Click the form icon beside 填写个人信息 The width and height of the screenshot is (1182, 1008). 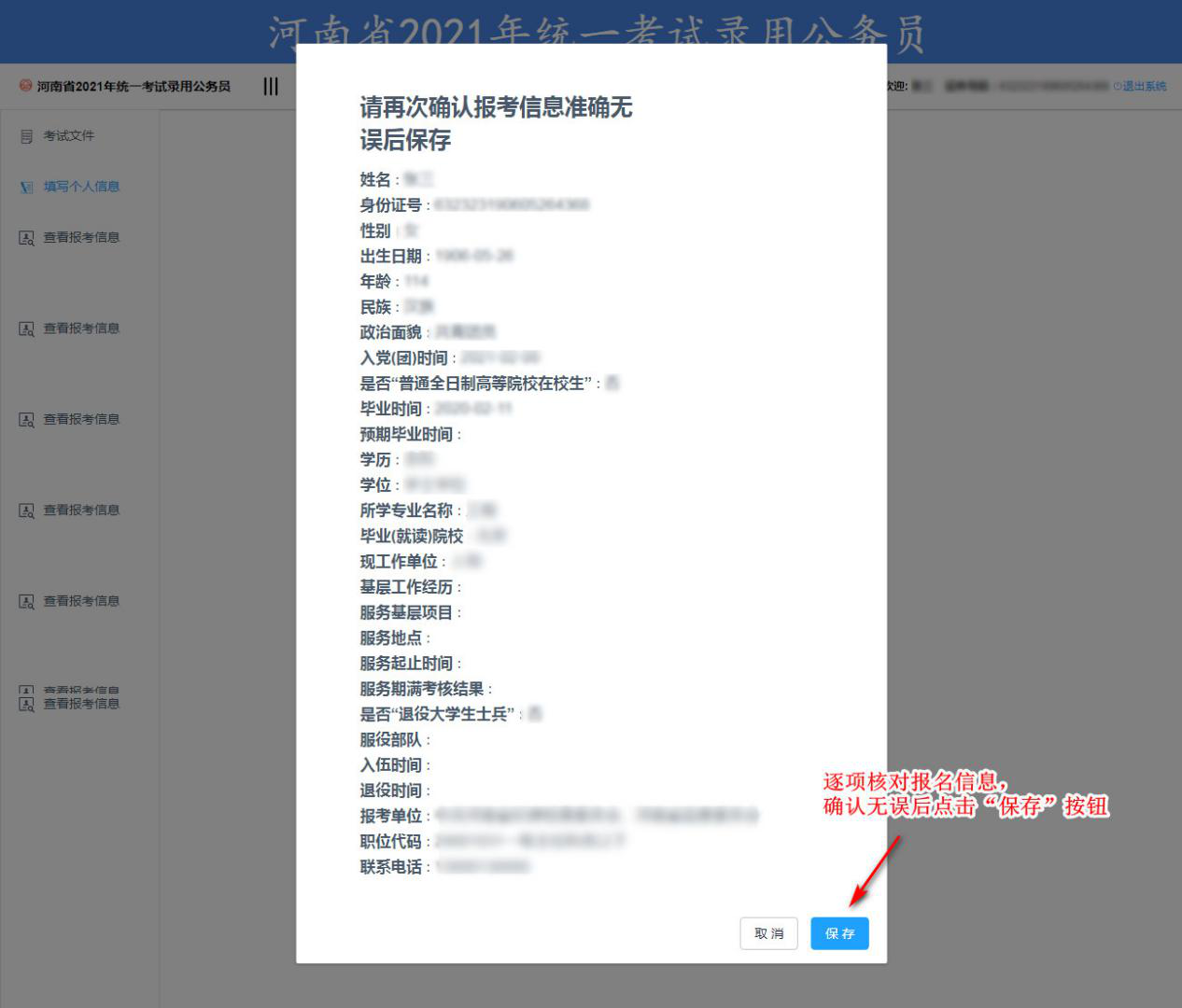pos(26,187)
